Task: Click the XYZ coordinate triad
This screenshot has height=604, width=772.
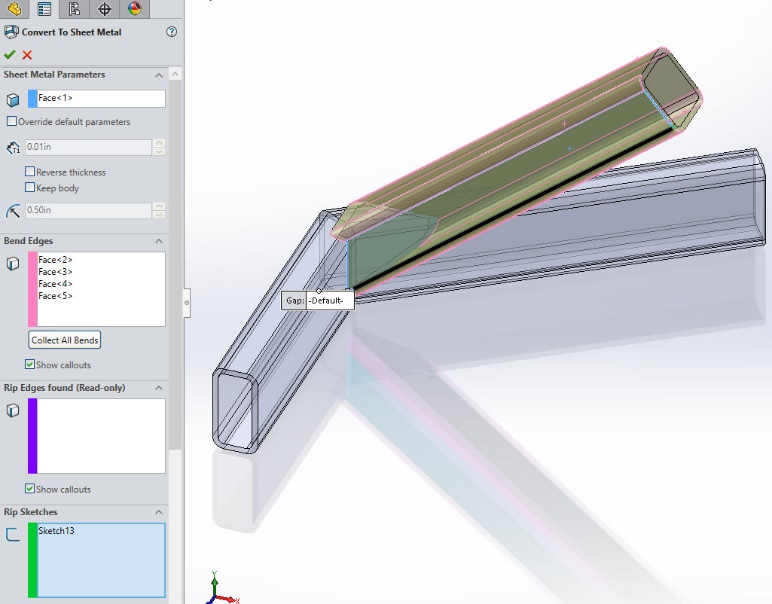Action: [x=220, y=589]
